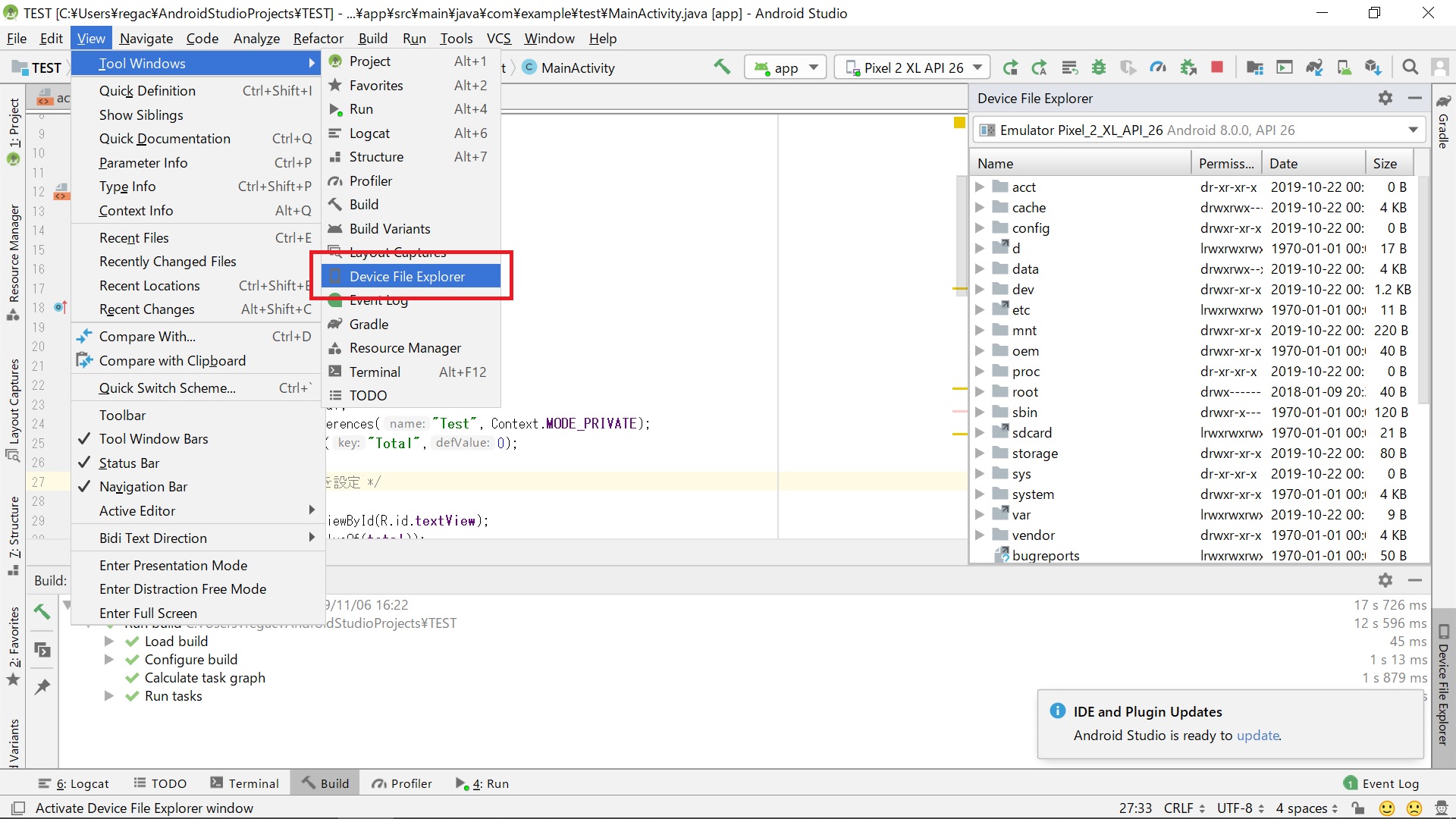Click Build panel hammer sync icon

[42, 611]
